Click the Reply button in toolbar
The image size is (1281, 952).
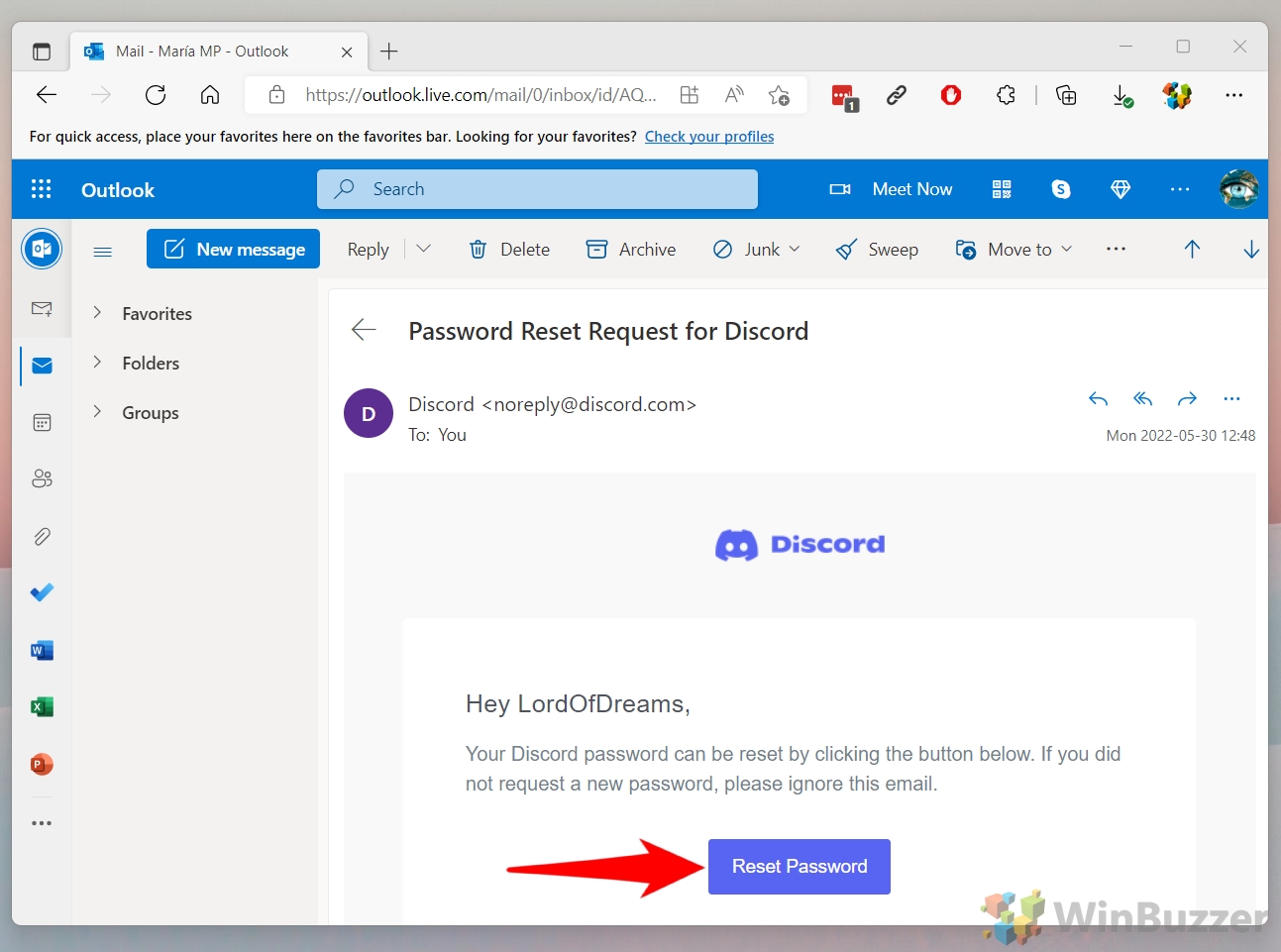[x=368, y=250]
